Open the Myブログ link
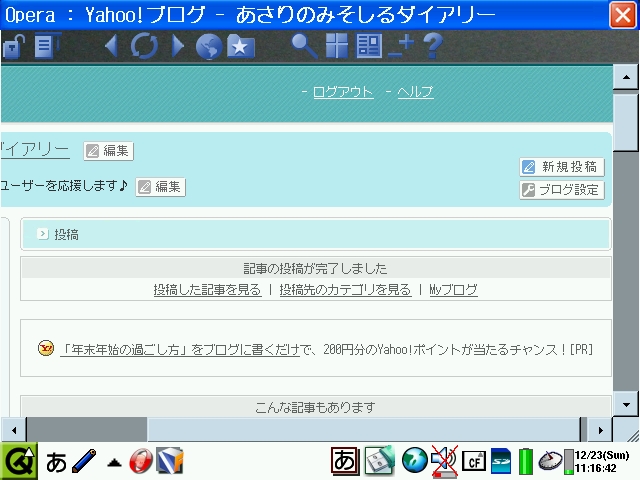Screen dimensions: 640x480 click(453, 290)
